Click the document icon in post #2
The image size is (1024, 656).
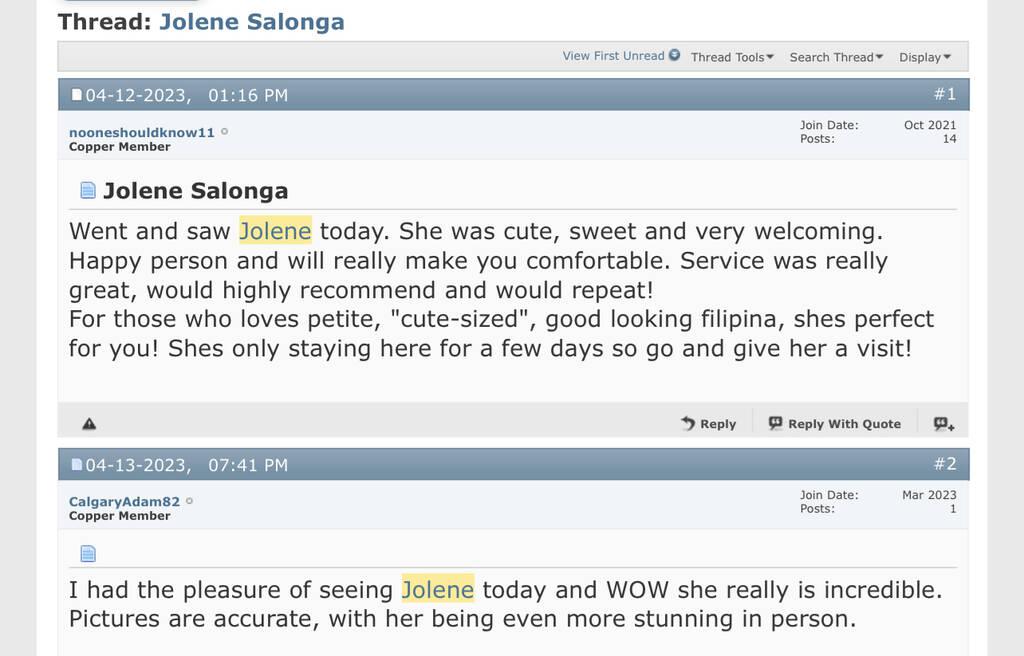(x=88, y=553)
